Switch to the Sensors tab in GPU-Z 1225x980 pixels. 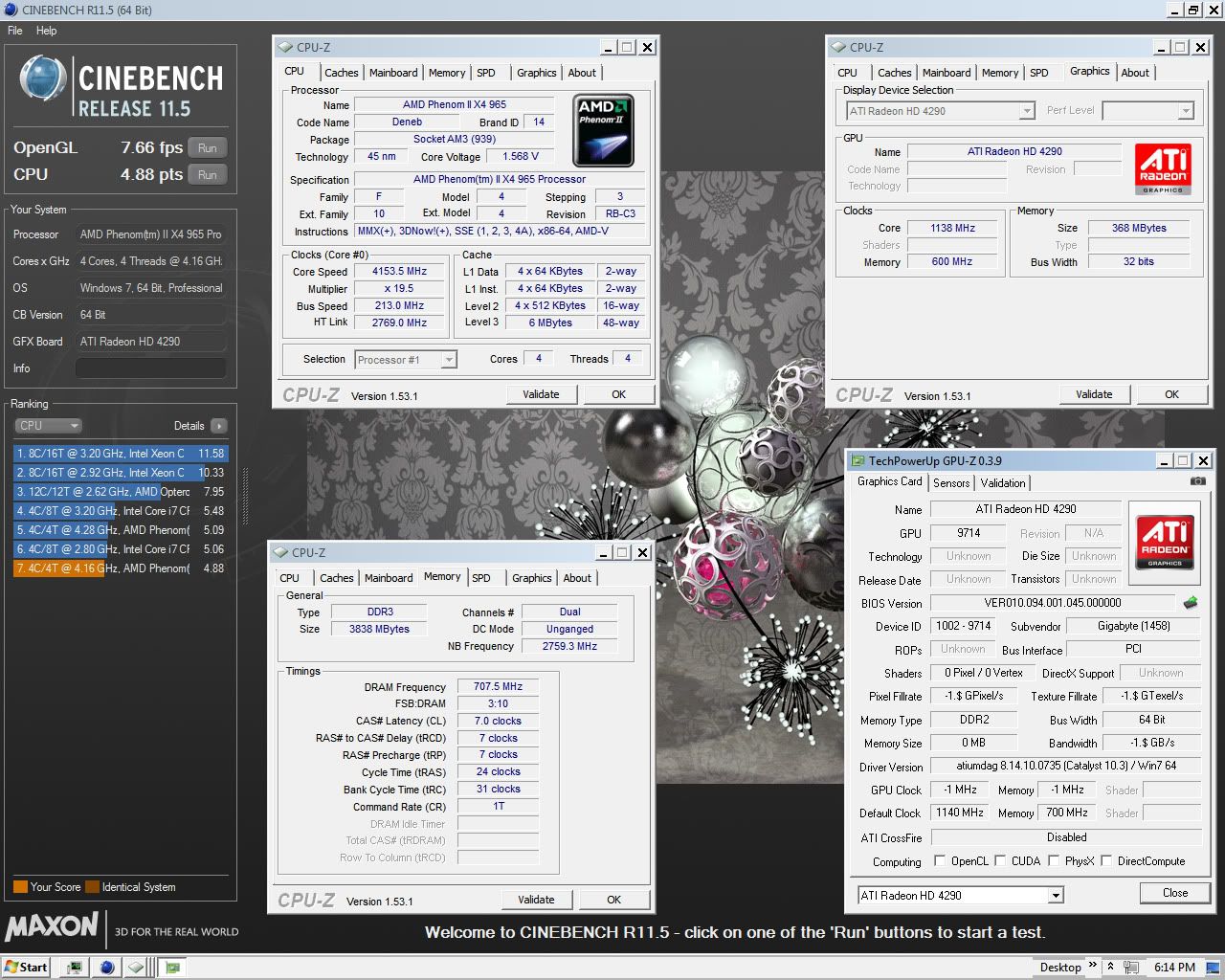coord(951,483)
